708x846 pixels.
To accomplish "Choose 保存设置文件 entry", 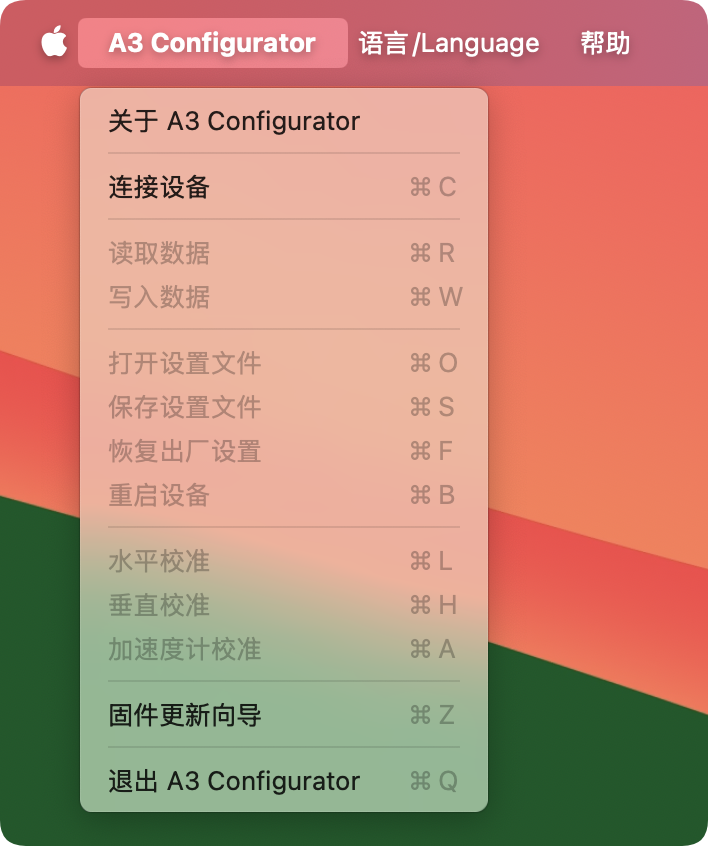I will 185,407.
